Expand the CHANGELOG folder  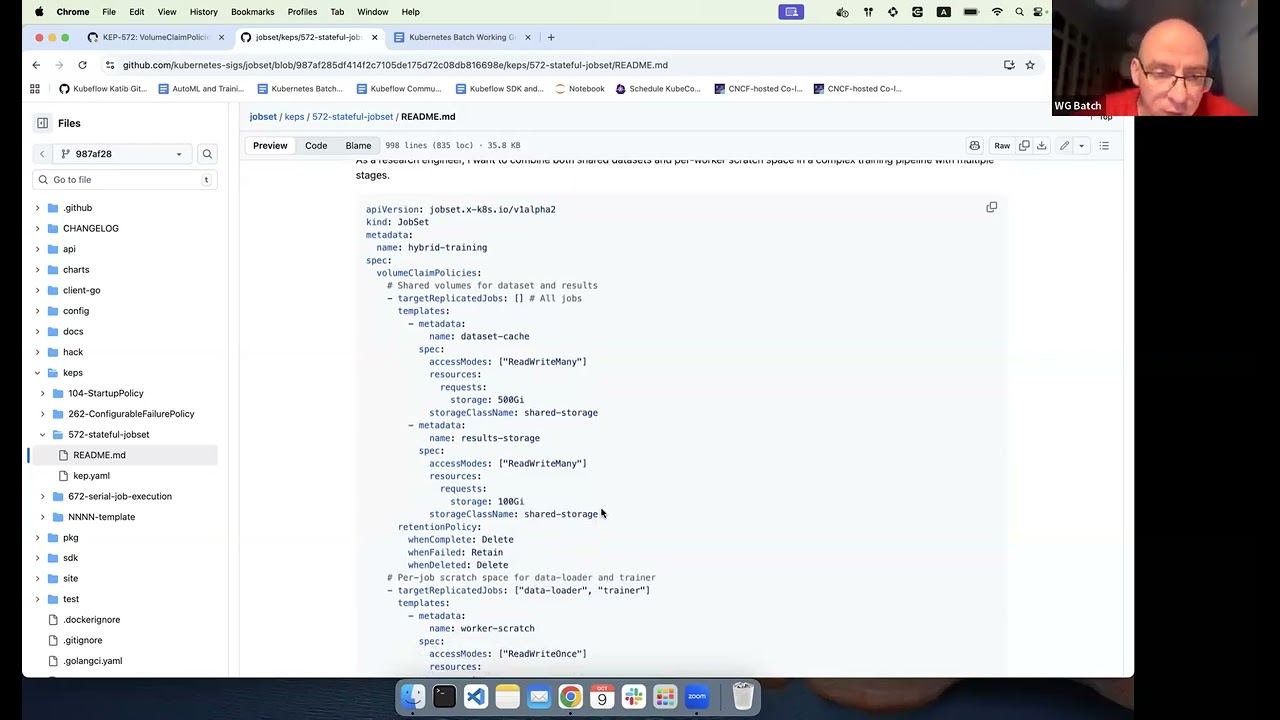(x=38, y=228)
